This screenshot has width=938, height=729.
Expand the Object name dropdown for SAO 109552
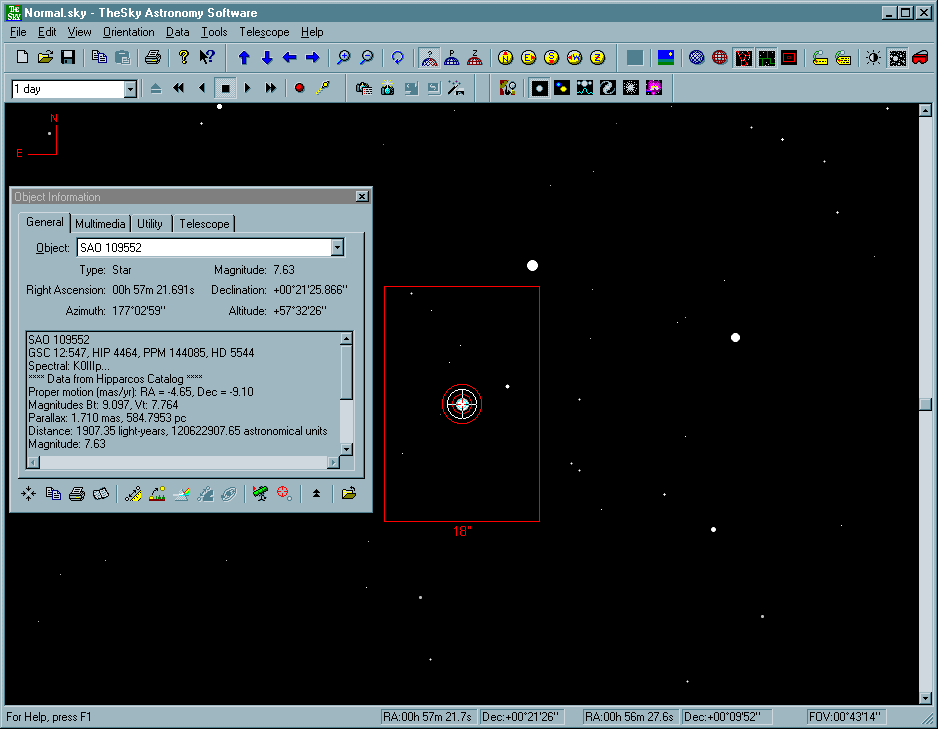coord(337,248)
